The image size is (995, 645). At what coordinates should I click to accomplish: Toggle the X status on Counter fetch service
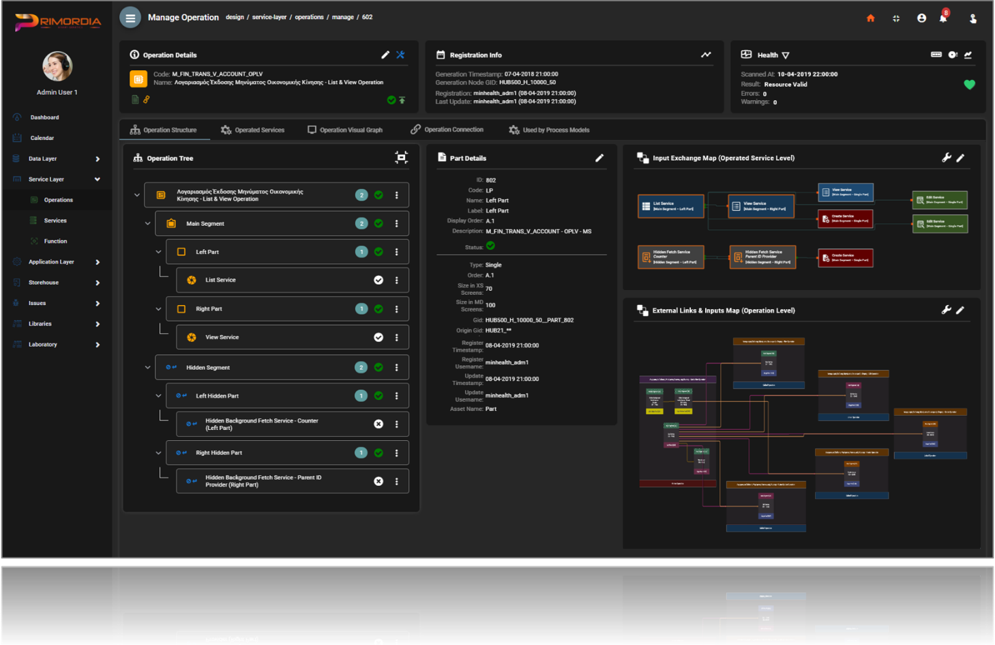(378, 424)
